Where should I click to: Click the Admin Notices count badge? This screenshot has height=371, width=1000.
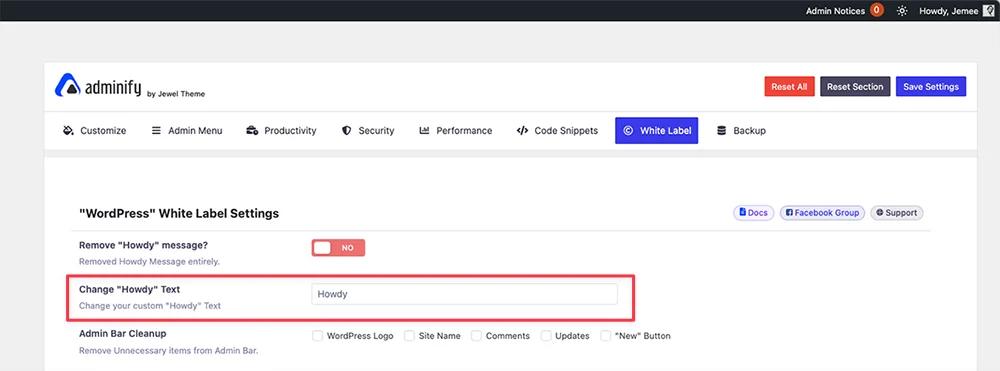[877, 10]
